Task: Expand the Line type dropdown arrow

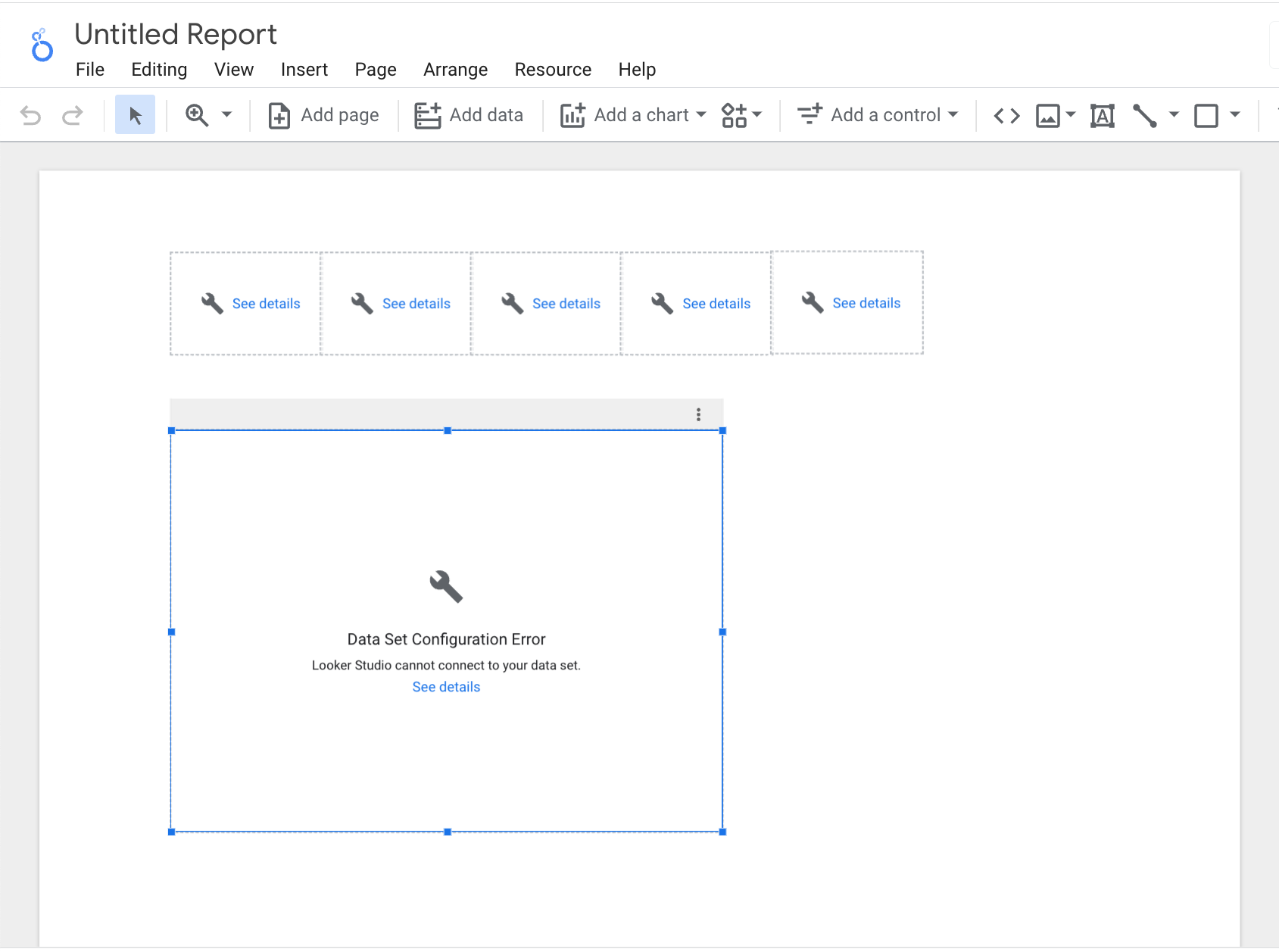Action: point(1174,115)
